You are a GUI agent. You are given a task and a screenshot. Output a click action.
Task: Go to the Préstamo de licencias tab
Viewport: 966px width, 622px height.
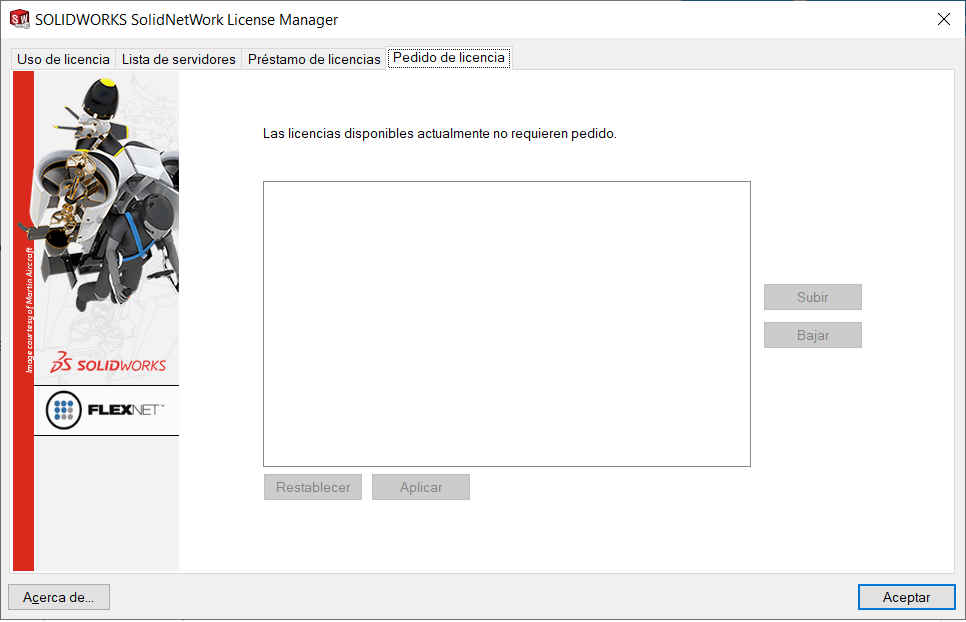coord(314,59)
